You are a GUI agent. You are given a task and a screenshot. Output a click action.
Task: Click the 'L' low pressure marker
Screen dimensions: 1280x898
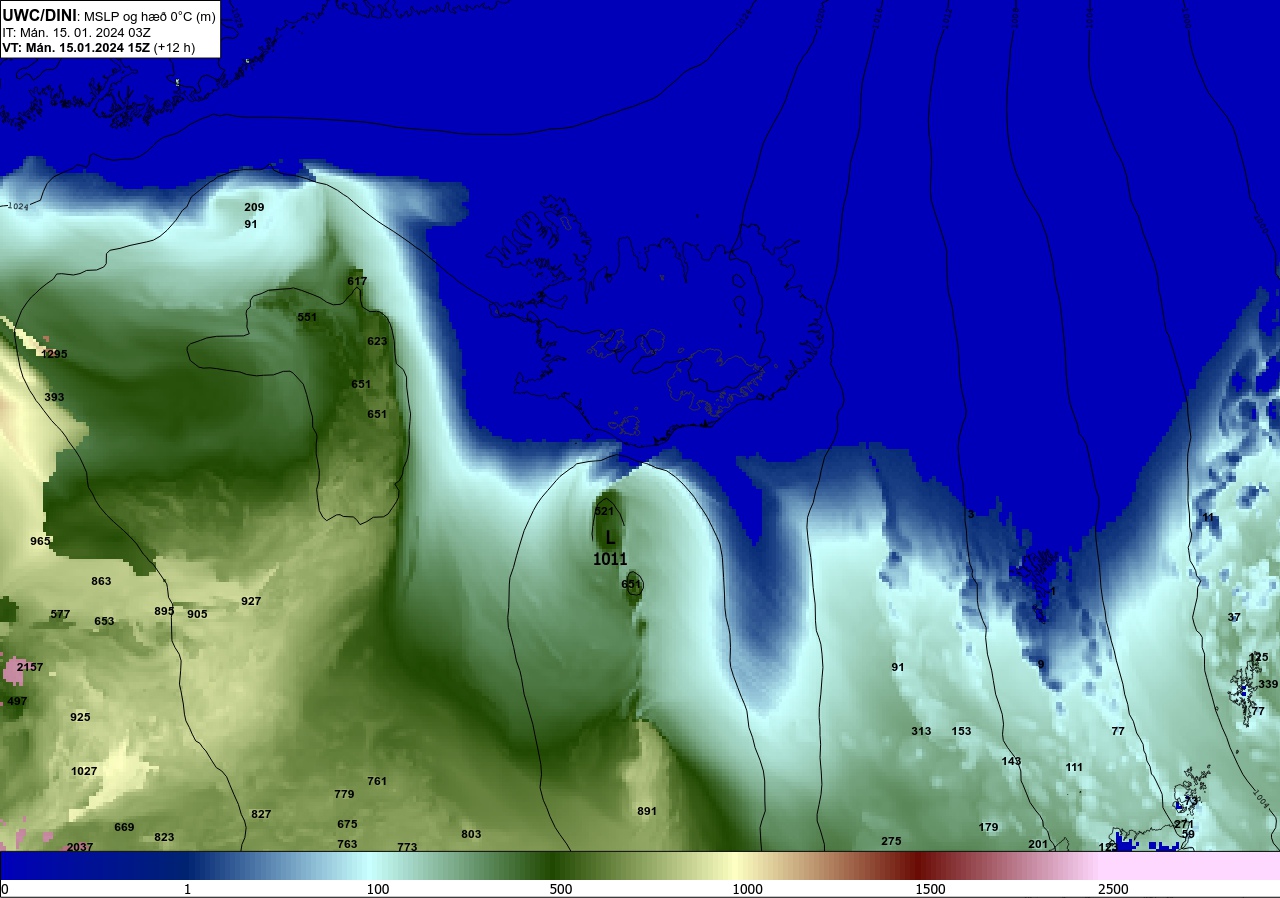click(x=610, y=538)
